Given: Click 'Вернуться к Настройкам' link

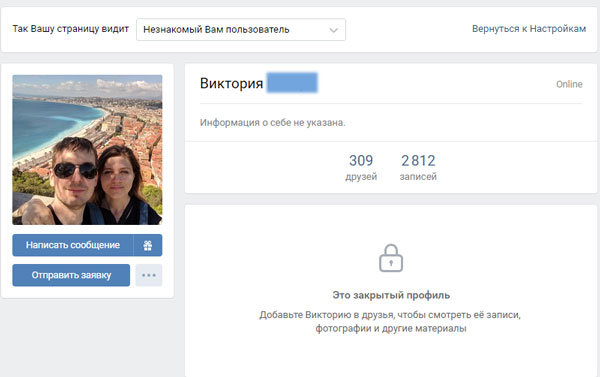Looking at the screenshot, I should coord(529,29).
